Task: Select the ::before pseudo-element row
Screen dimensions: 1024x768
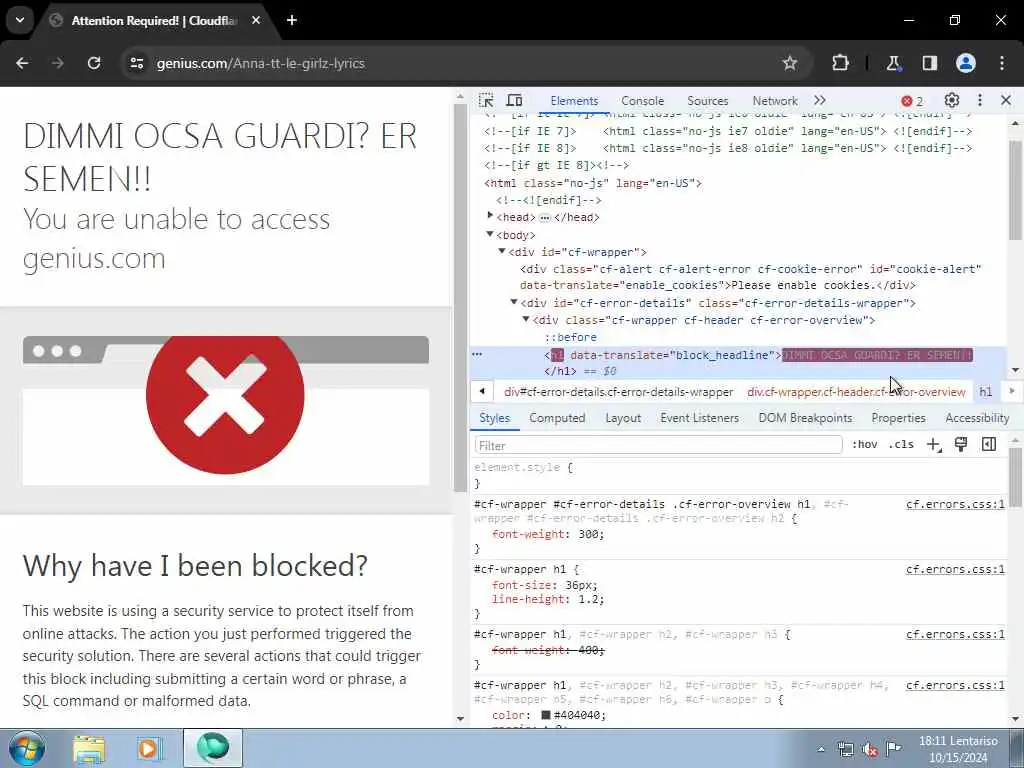Action: 570,337
